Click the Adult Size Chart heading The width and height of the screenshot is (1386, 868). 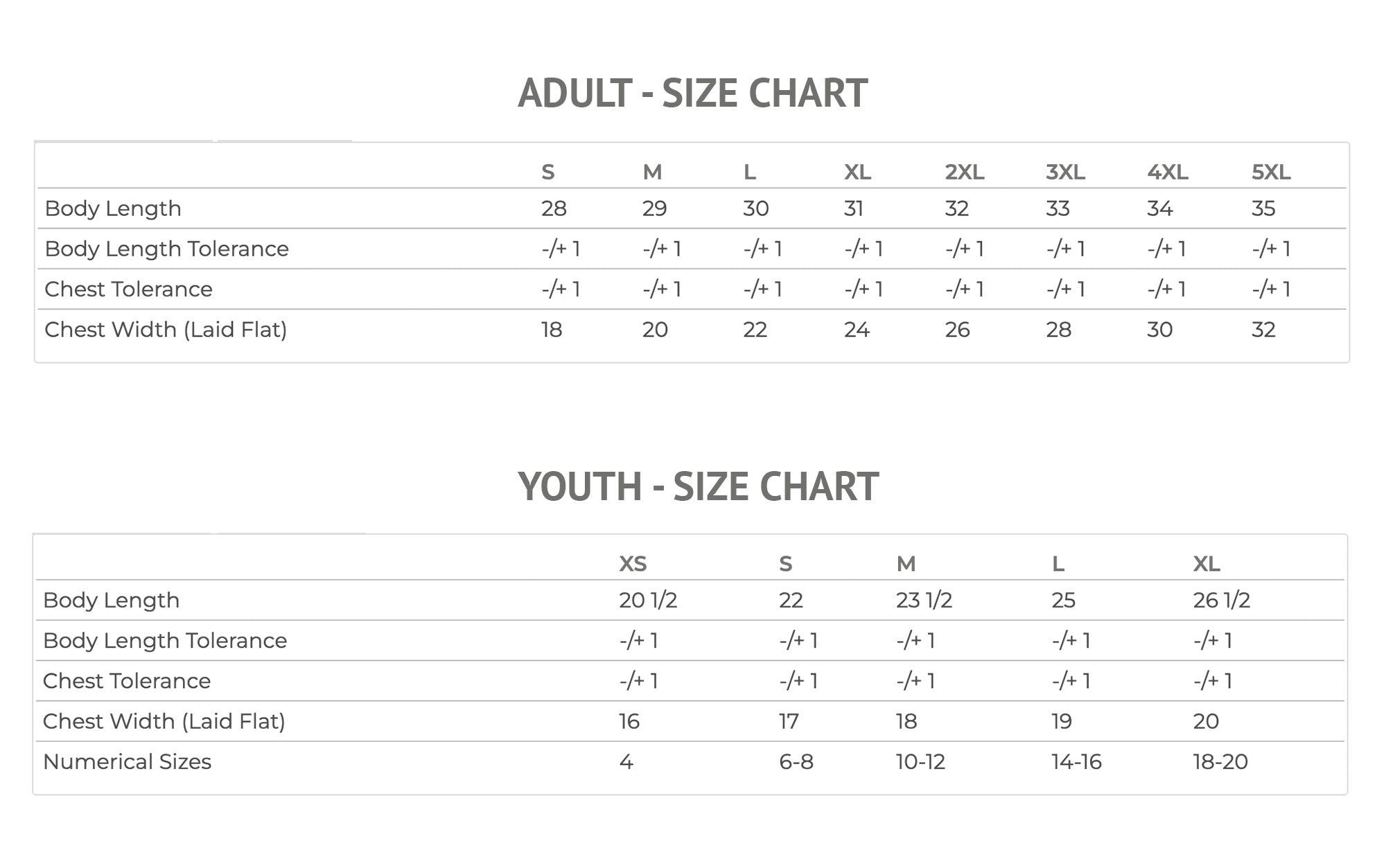(x=692, y=94)
